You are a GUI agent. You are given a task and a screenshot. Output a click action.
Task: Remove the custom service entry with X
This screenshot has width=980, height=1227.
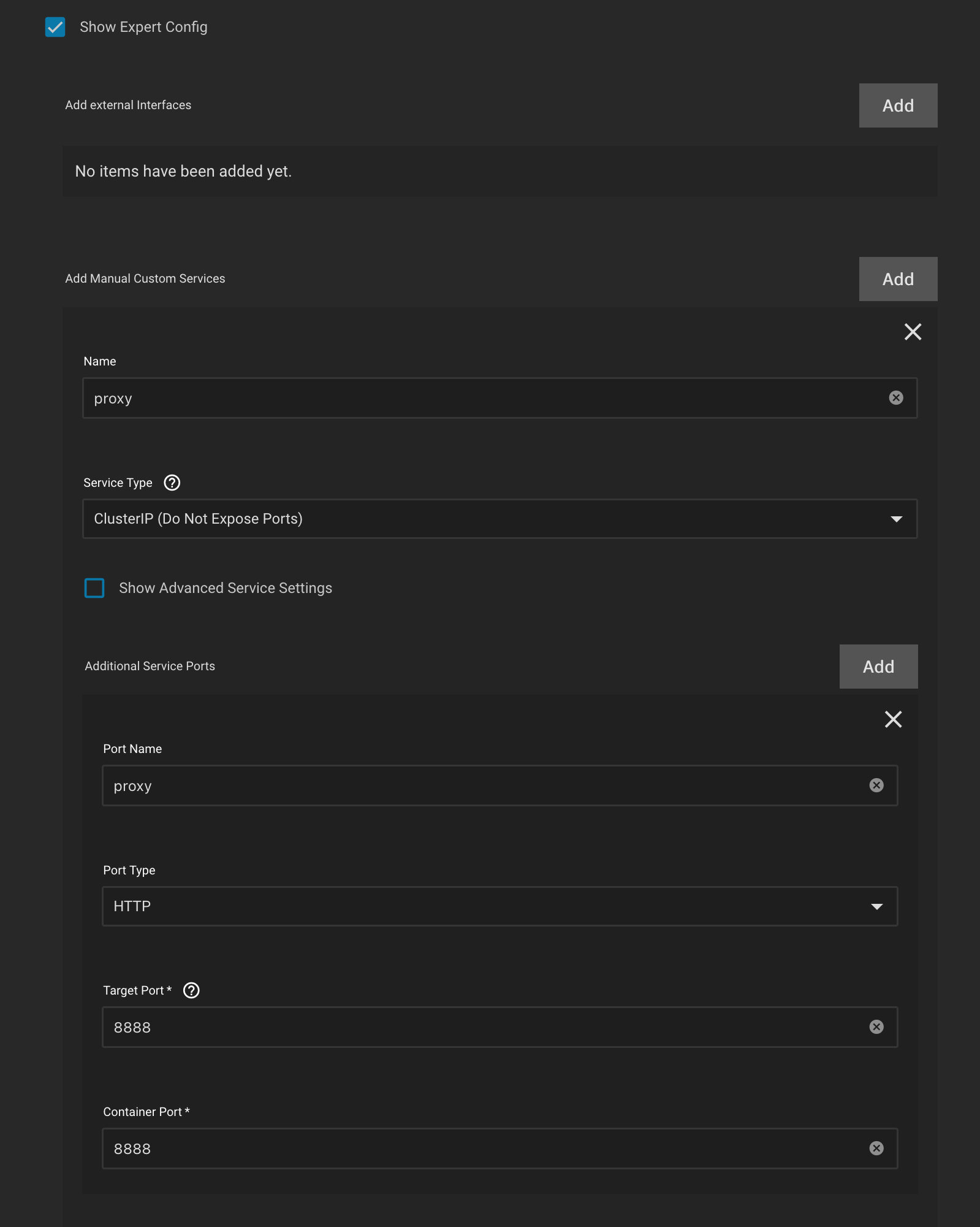click(x=913, y=332)
